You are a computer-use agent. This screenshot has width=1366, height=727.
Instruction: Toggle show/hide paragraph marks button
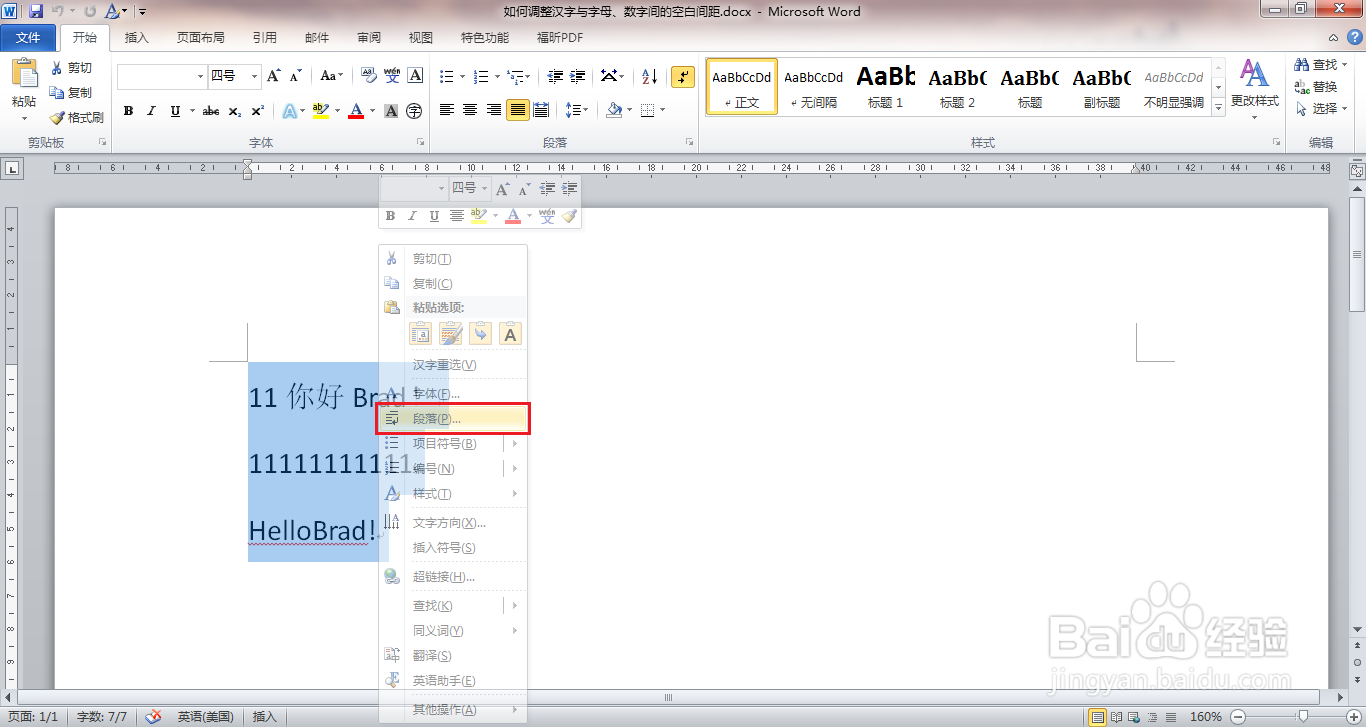point(683,76)
